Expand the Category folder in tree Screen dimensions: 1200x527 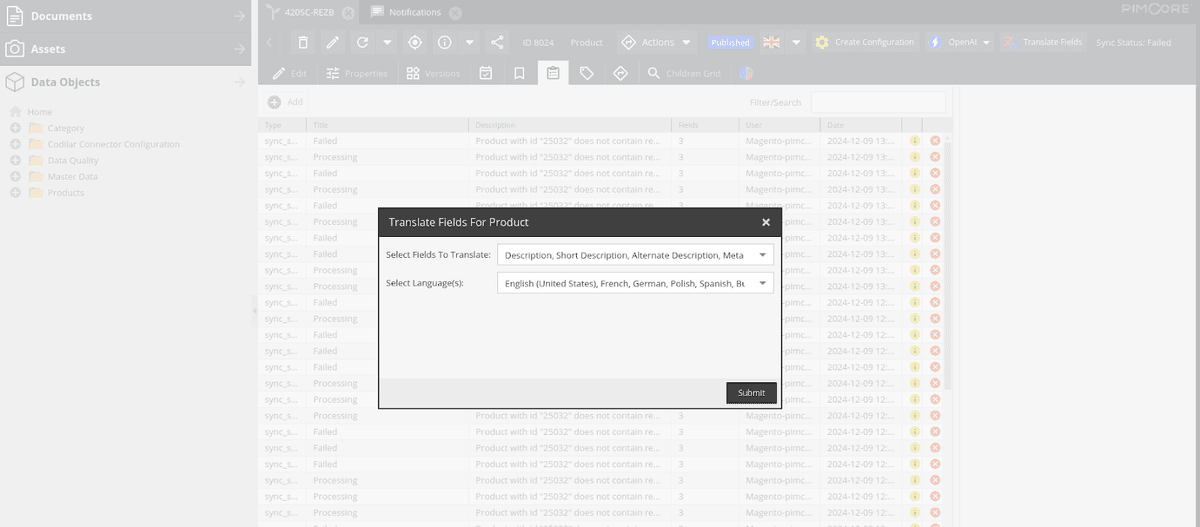[15, 128]
